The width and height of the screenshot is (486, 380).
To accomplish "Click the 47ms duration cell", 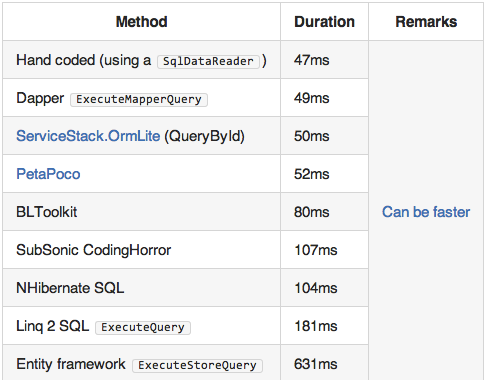I will [324, 60].
